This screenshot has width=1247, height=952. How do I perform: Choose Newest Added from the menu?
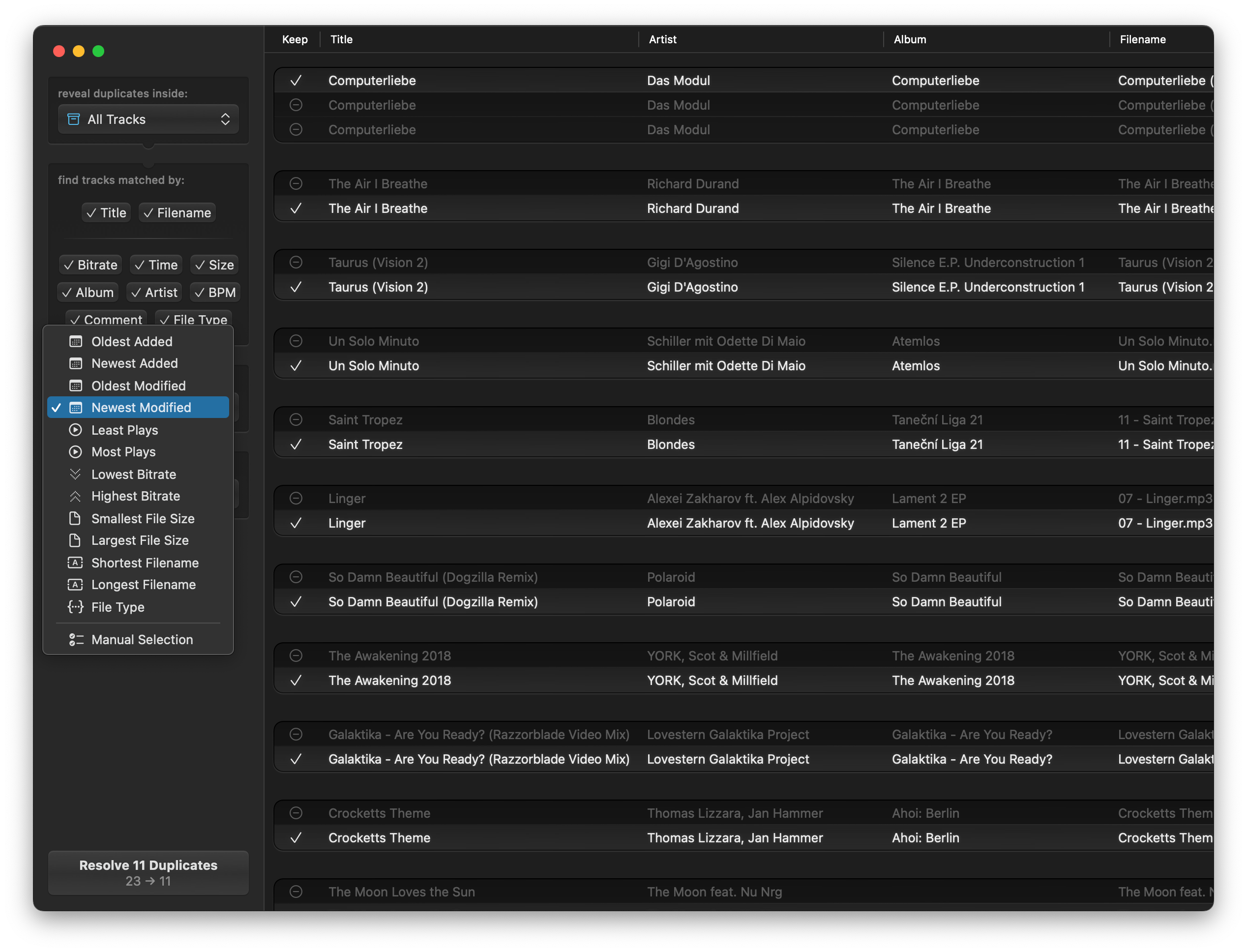(134, 363)
